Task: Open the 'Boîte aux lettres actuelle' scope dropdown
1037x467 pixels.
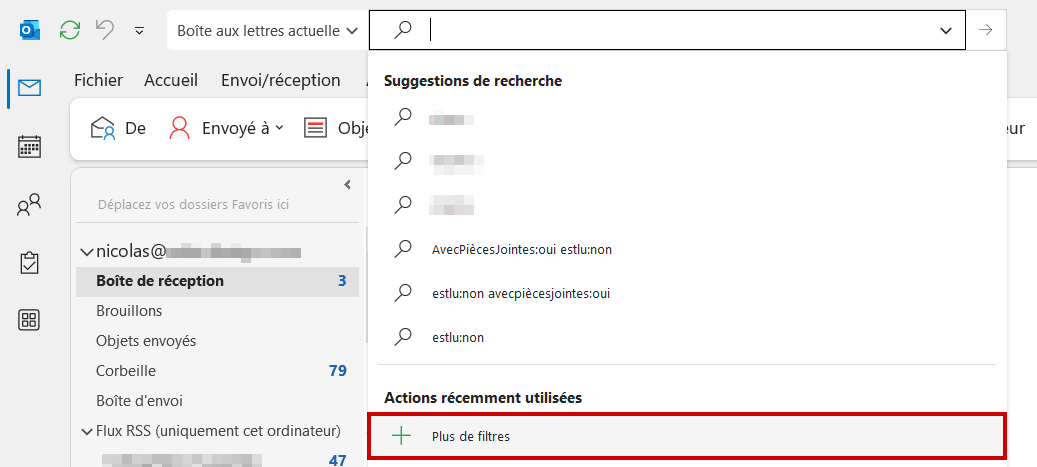Action: click(x=267, y=30)
